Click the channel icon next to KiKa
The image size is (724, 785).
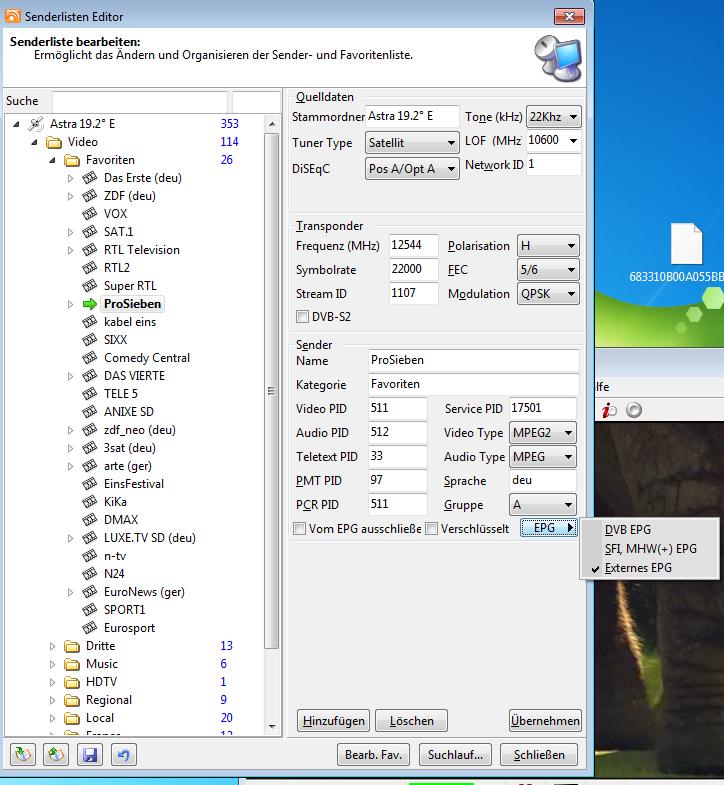(90, 502)
